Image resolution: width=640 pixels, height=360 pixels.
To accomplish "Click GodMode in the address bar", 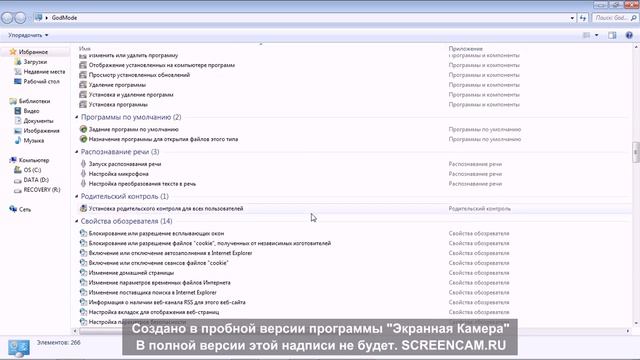I will click(x=64, y=18).
